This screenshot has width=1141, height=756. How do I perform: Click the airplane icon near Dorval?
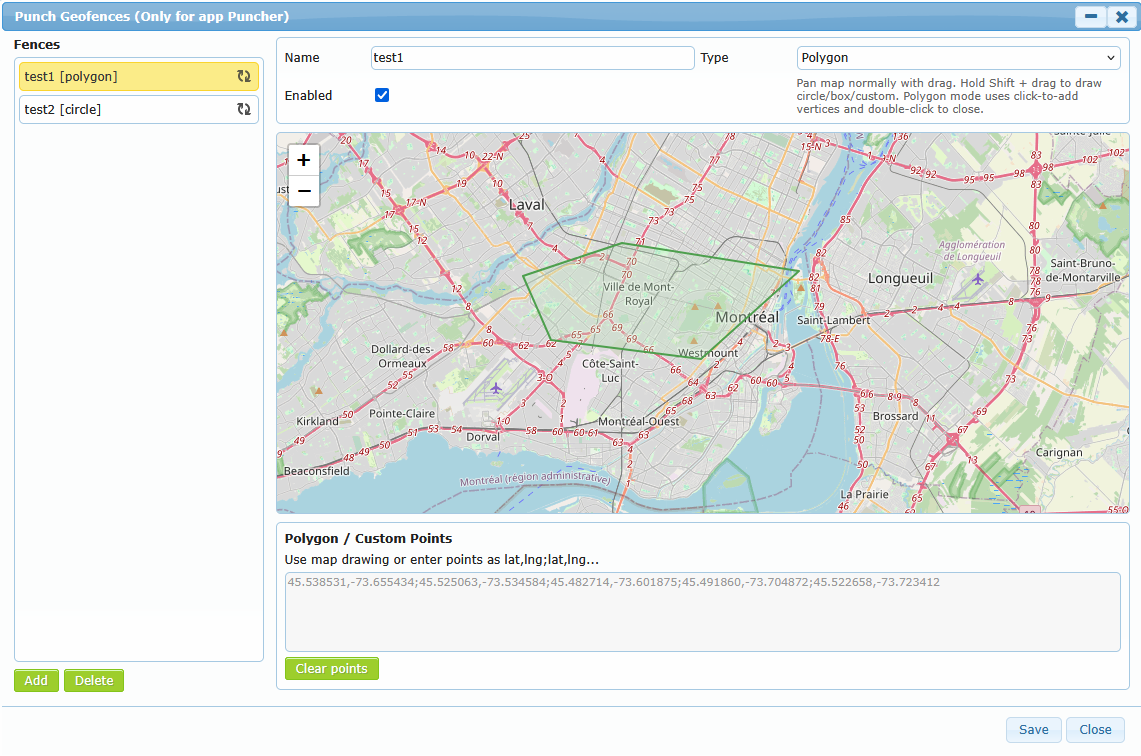click(x=495, y=388)
